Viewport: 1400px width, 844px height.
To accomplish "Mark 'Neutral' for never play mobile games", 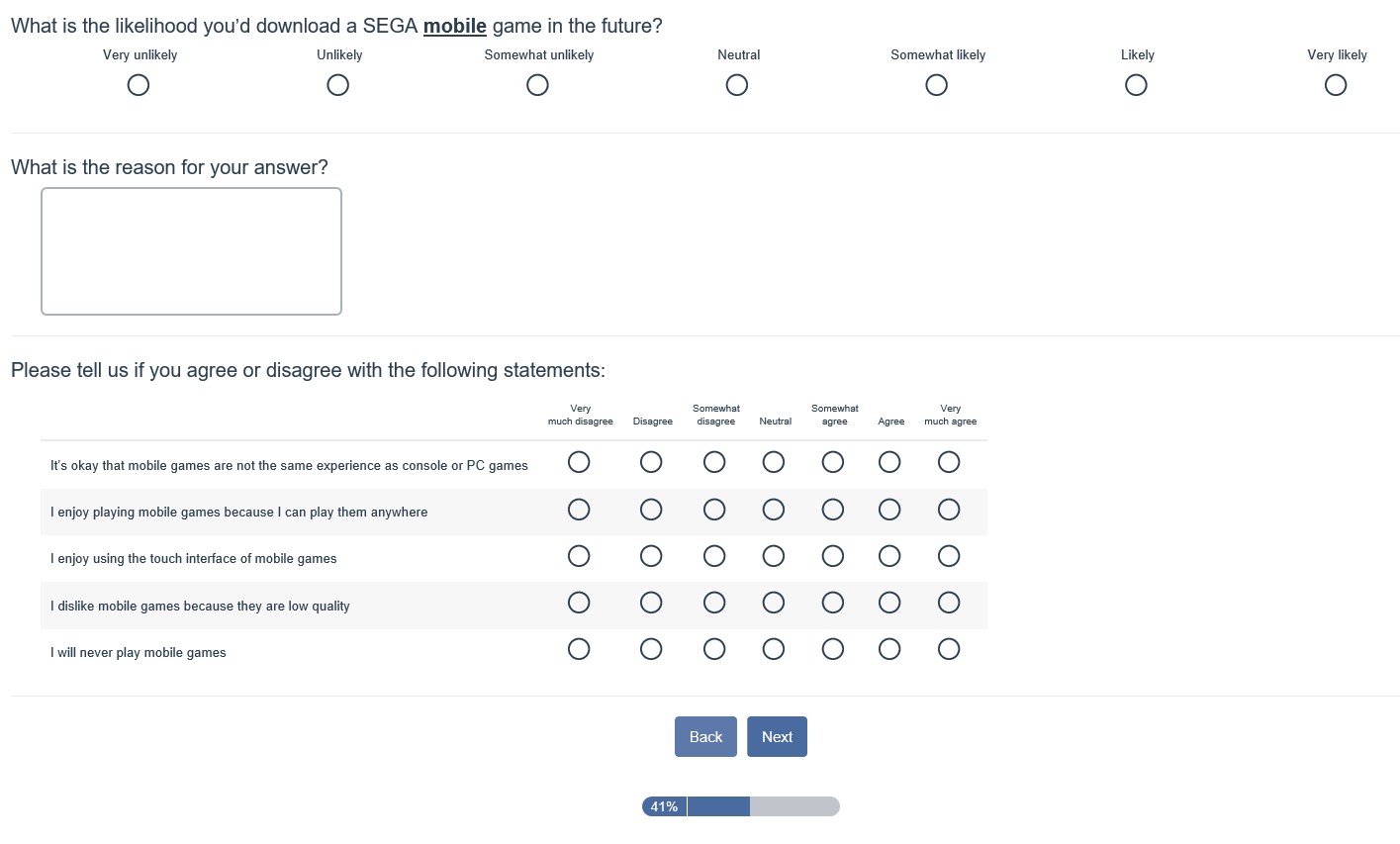I will tap(774, 649).
